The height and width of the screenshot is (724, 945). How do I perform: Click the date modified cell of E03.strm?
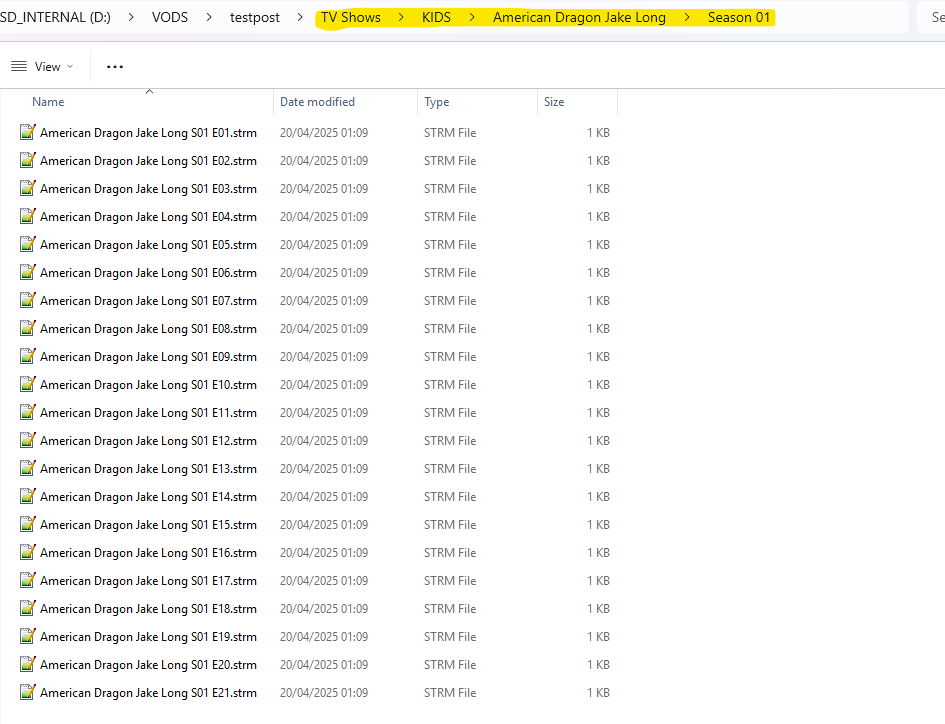coord(324,189)
